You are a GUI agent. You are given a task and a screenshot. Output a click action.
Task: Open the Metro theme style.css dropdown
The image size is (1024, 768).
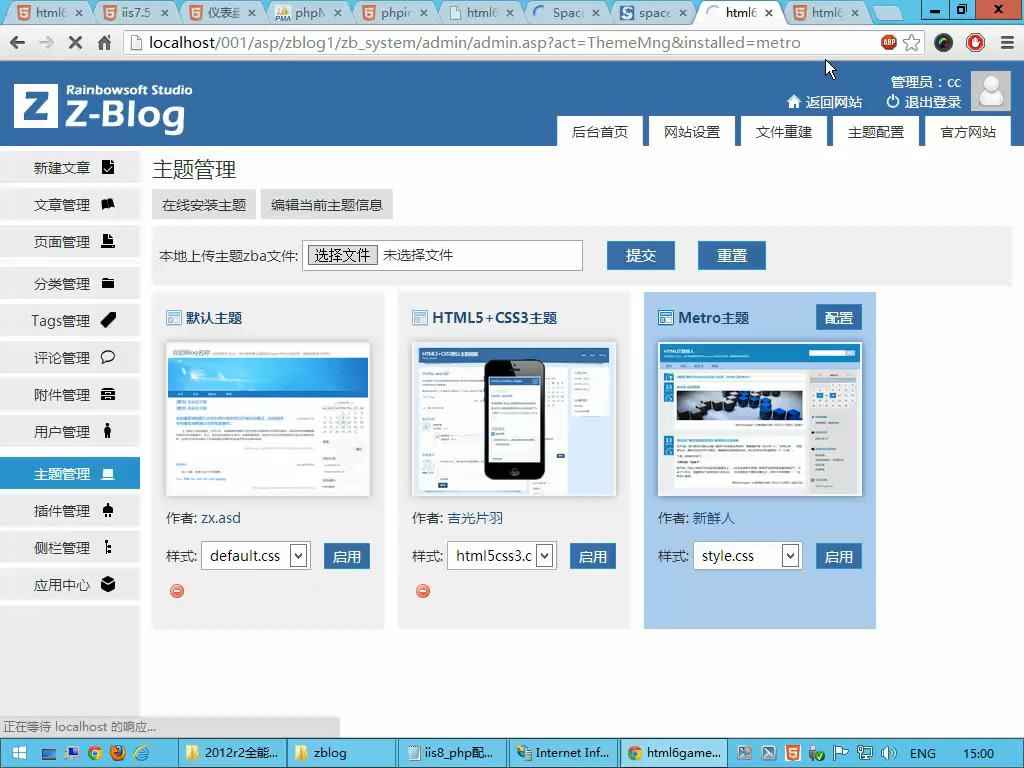click(x=747, y=556)
